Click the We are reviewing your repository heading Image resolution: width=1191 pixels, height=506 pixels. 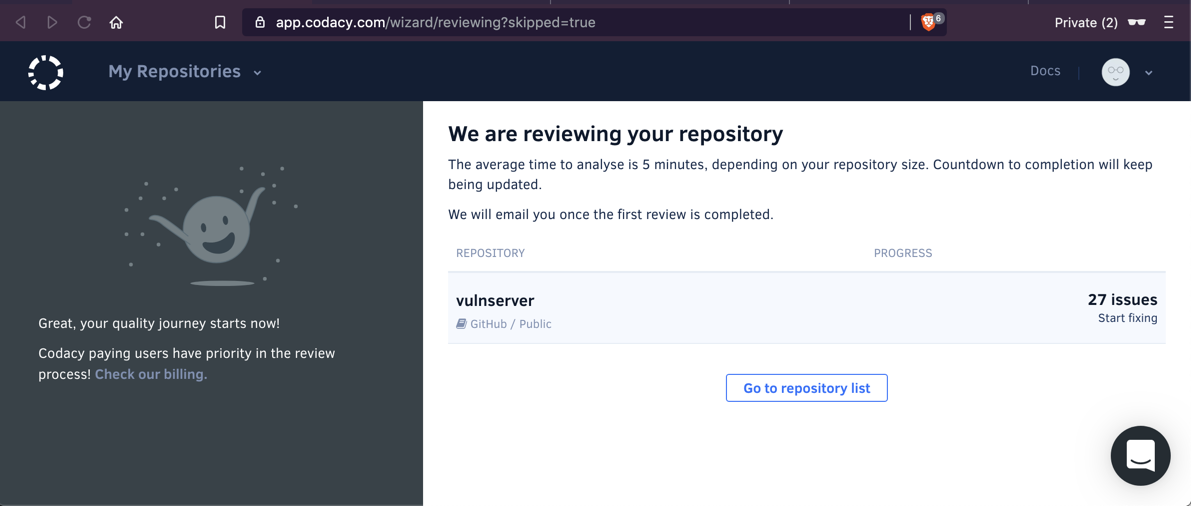point(615,134)
